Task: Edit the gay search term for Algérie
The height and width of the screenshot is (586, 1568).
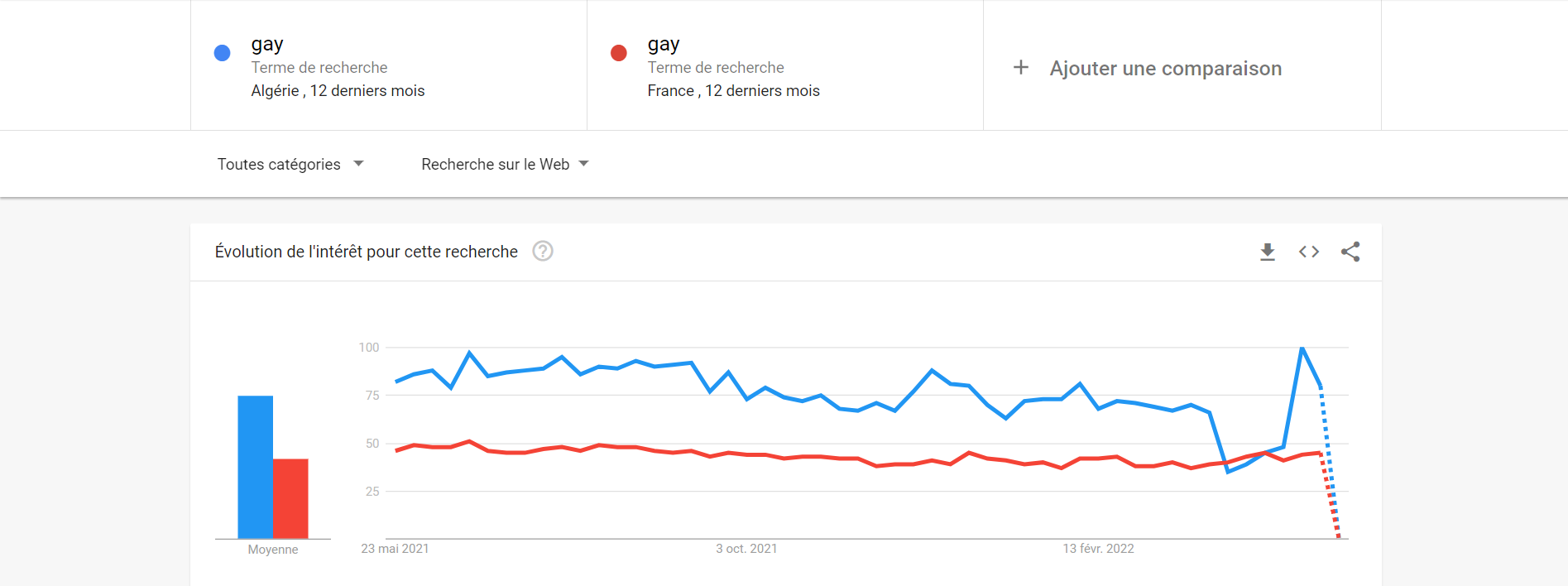Action: (x=267, y=44)
